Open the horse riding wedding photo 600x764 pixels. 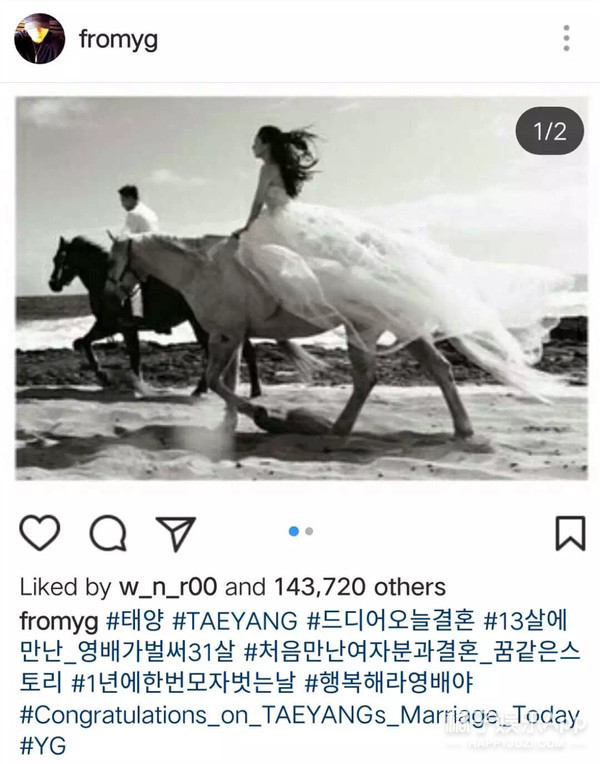tap(301, 288)
